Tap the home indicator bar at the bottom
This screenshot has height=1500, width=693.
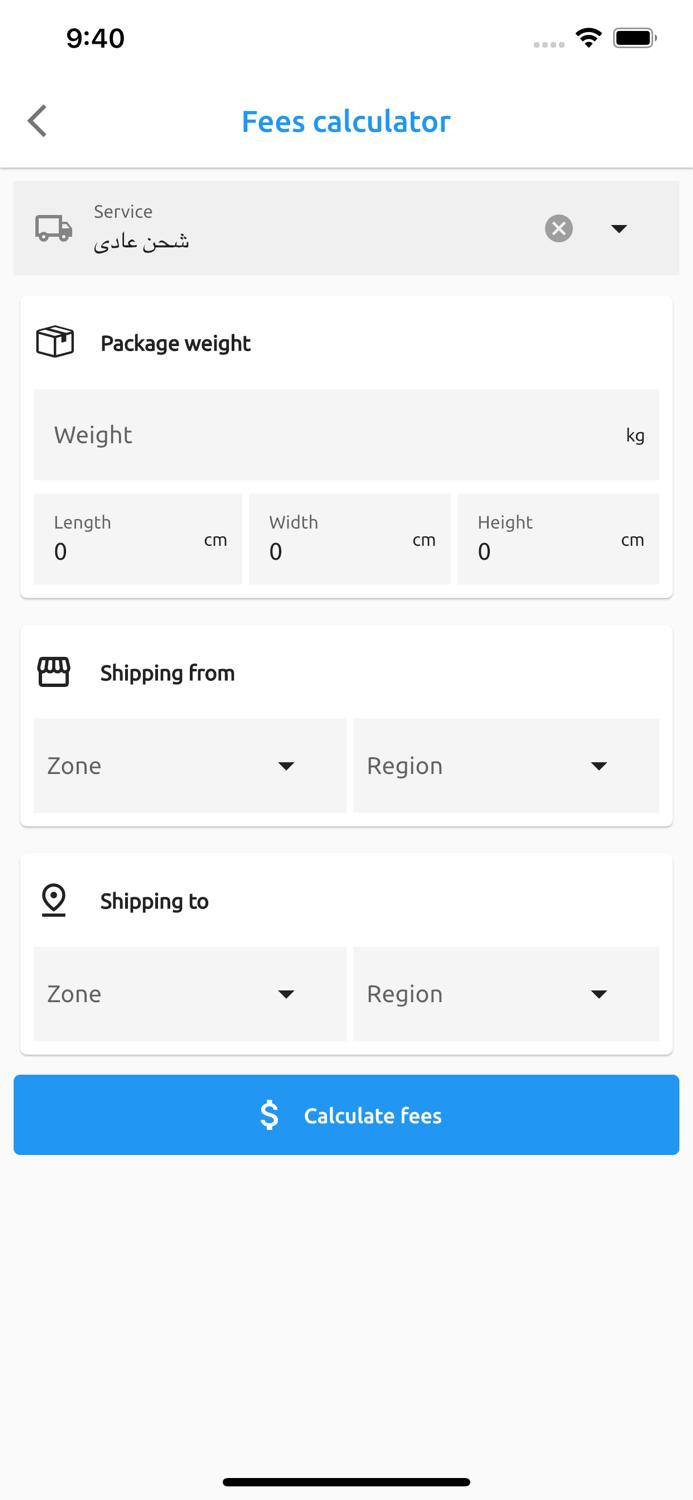[346, 1482]
